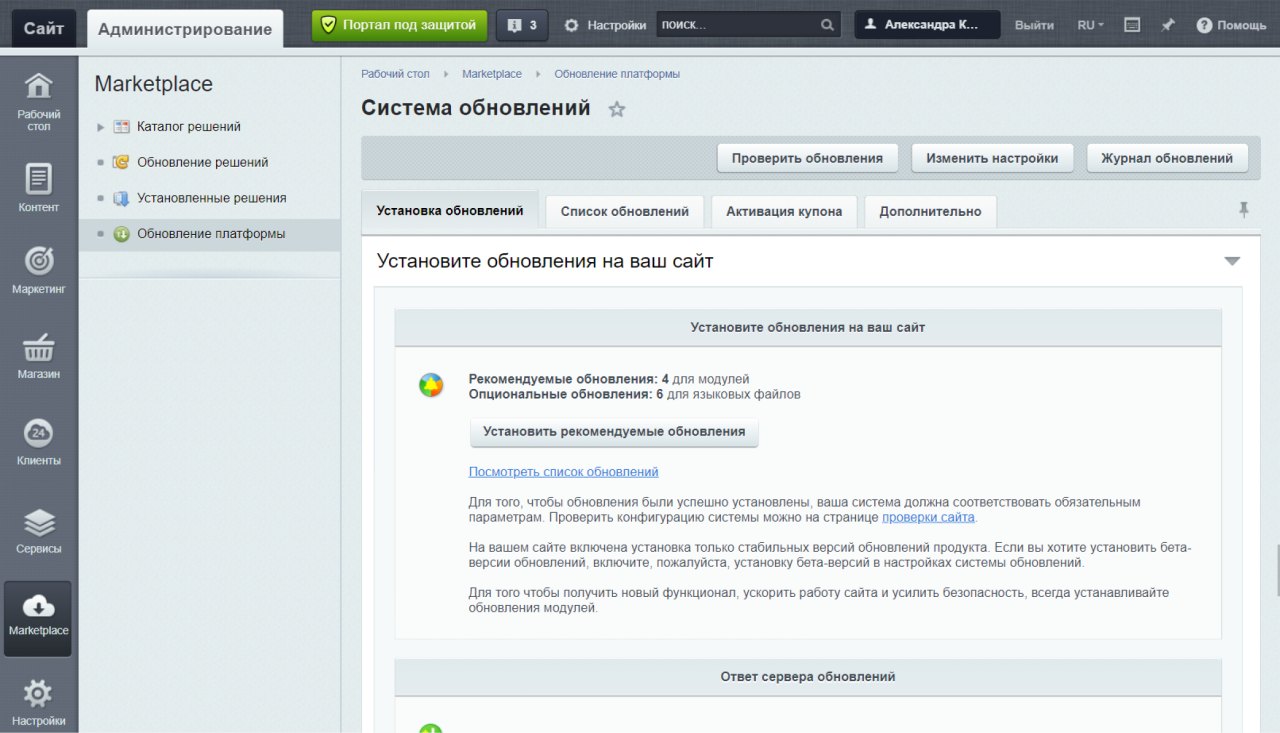1280x733 pixels.
Task: Click the Система обновлений page title
Action: click(476, 108)
